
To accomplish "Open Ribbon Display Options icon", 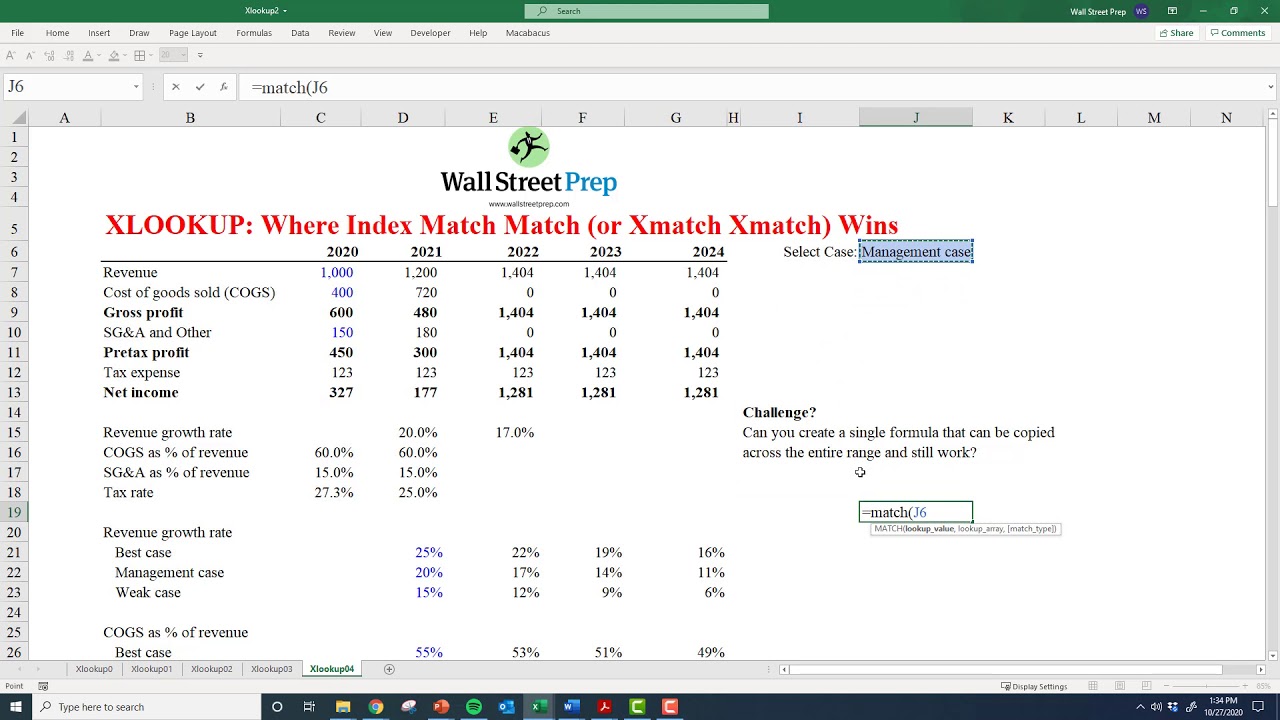I will tap(1172, 11).
